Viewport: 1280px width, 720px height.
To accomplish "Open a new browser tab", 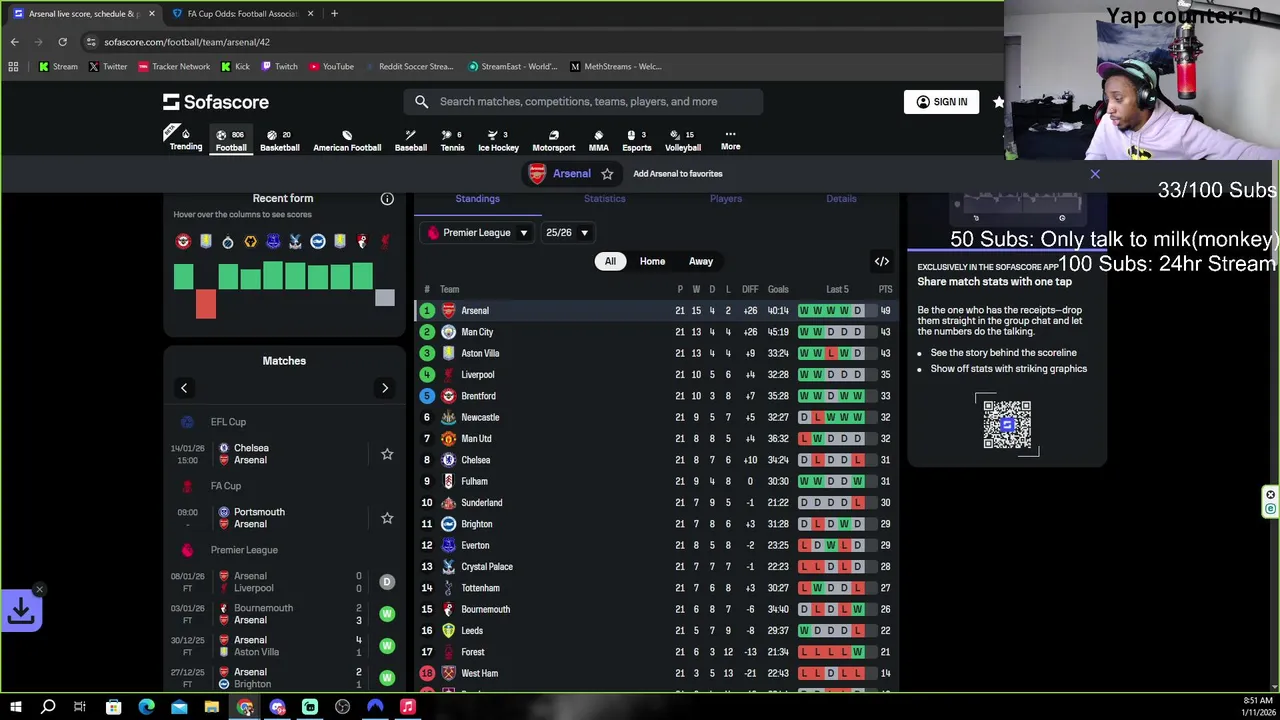I will [334, 13].
